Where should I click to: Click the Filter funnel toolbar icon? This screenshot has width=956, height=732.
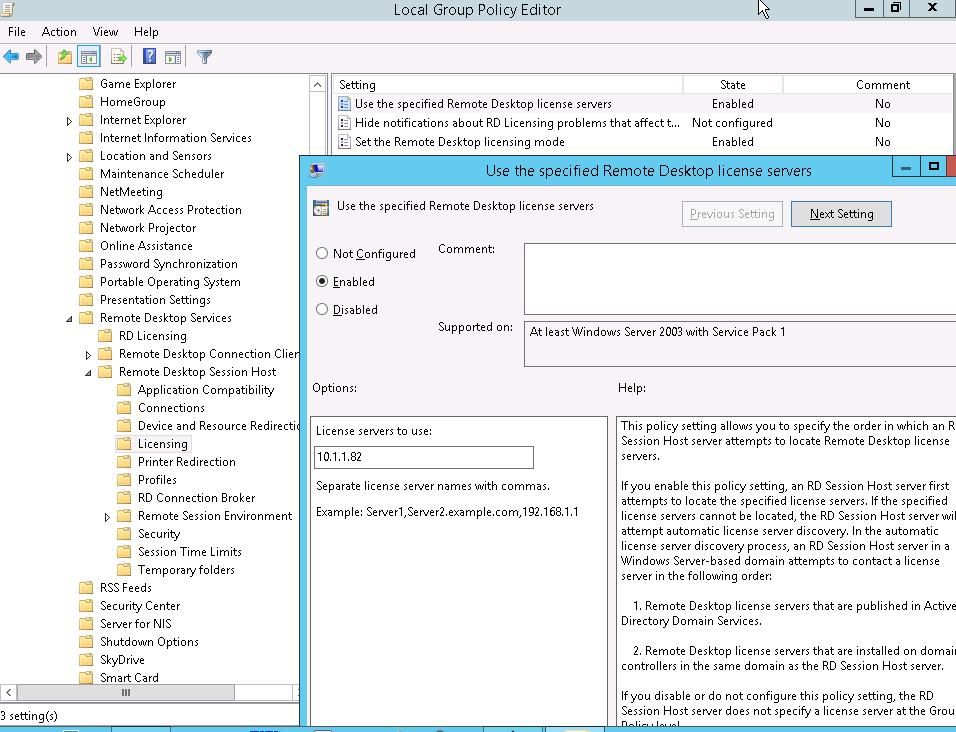[204, 57]
